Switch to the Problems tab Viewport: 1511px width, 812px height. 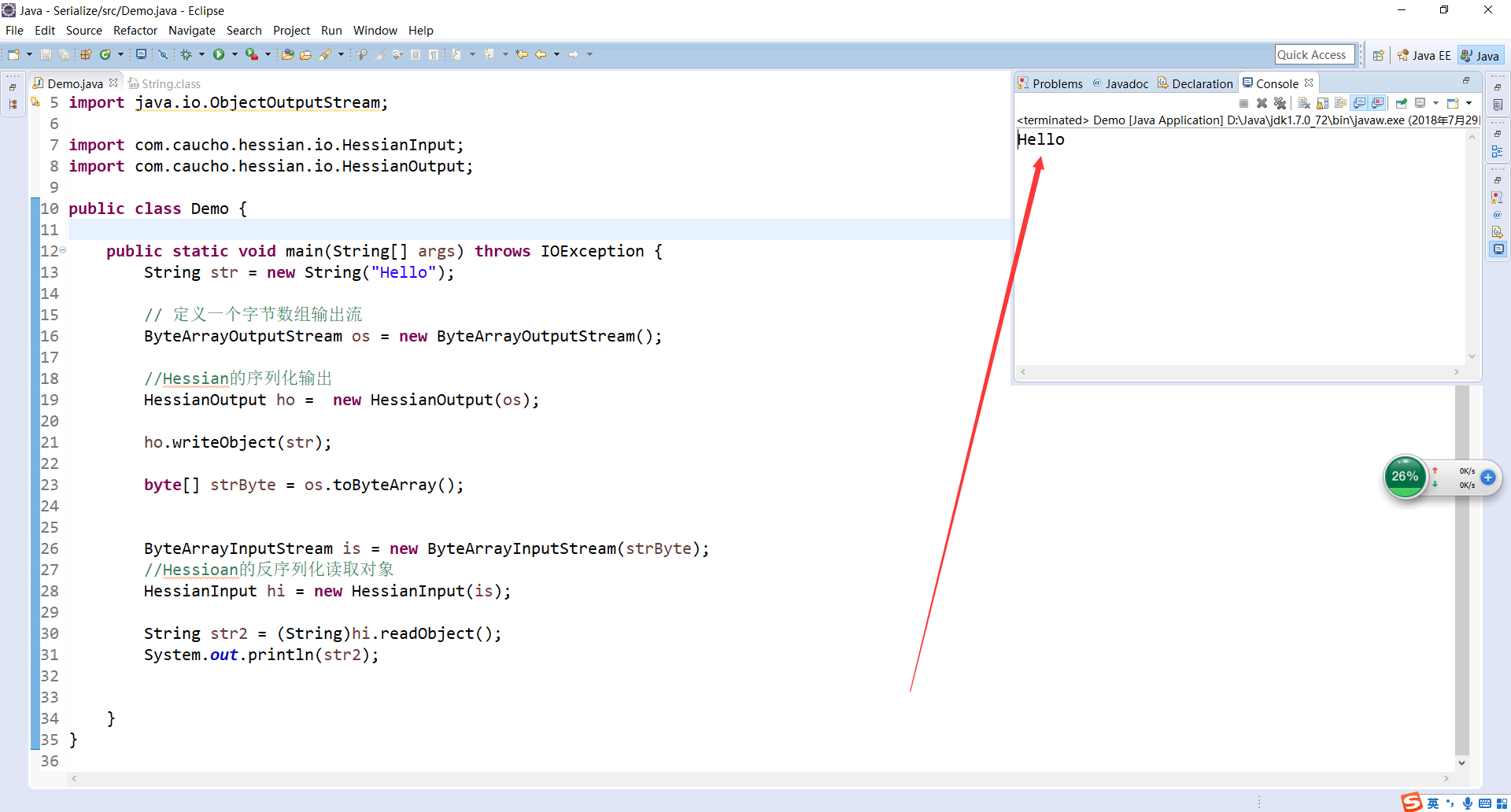pos(1050,83)
